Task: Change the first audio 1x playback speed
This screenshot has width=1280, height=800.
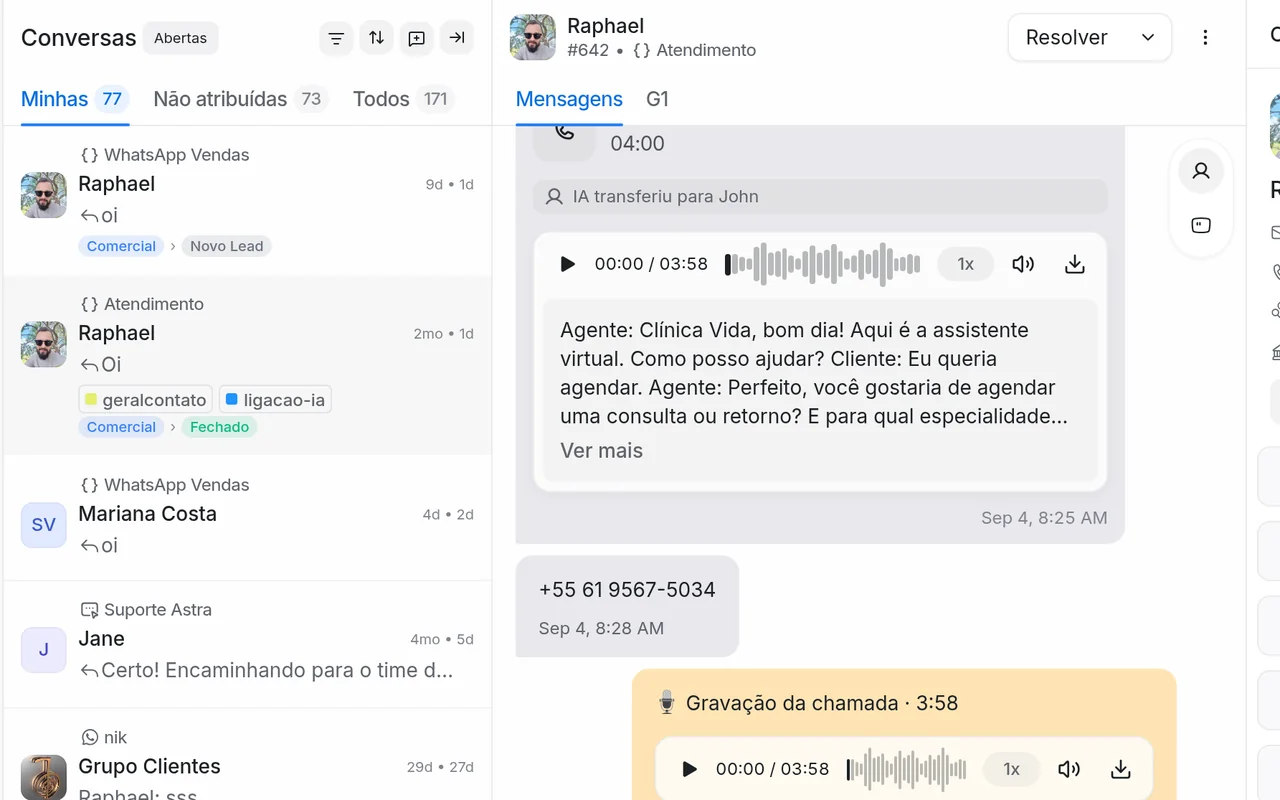Action: [x=965, y=264]
